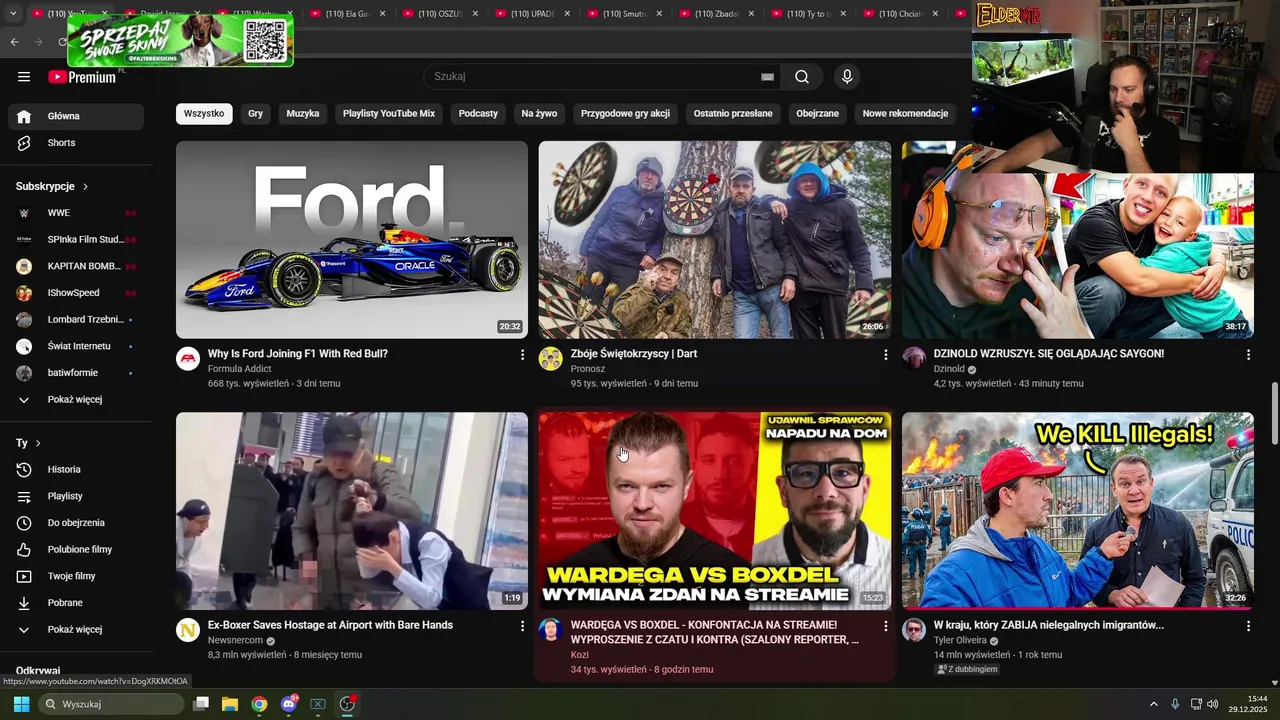Open Pobrane downloads in sidebar
Viewport: 1280px width, 720px height.
76,603
